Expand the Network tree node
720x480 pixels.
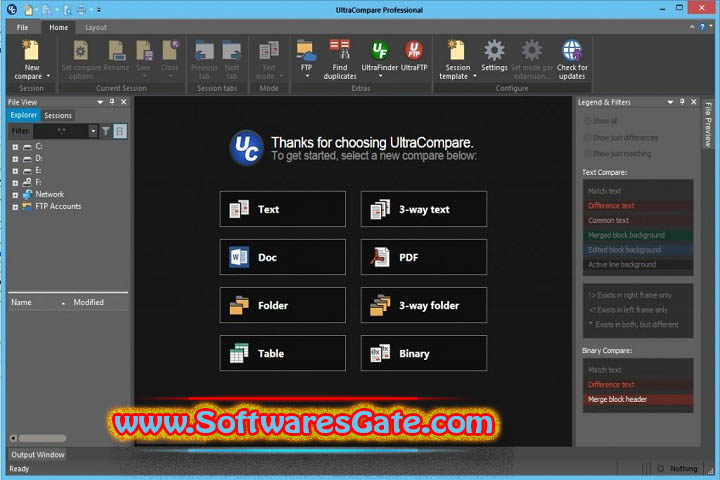(15, 195)
